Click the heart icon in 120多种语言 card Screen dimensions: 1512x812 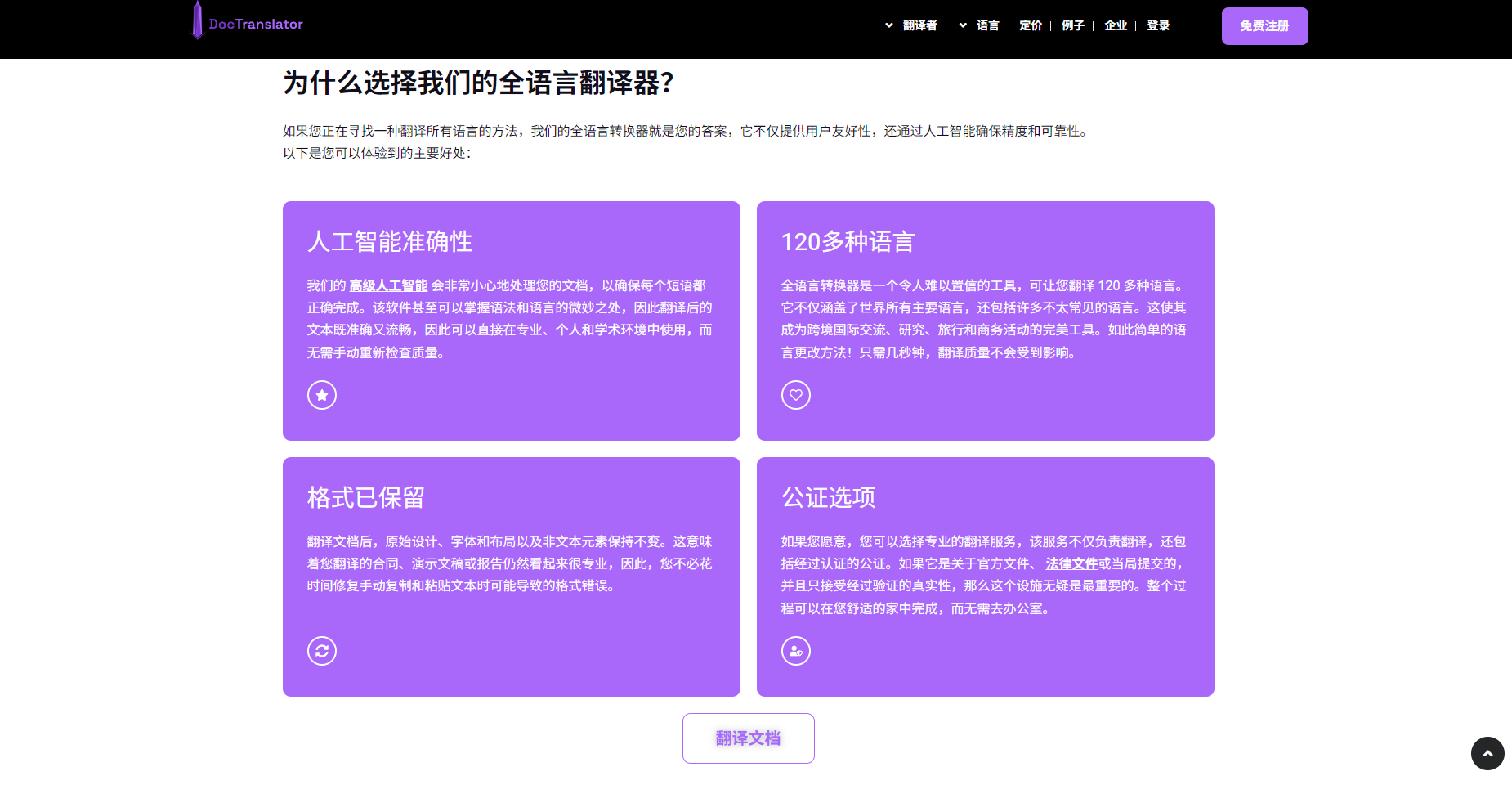click(x=796, y=395)
